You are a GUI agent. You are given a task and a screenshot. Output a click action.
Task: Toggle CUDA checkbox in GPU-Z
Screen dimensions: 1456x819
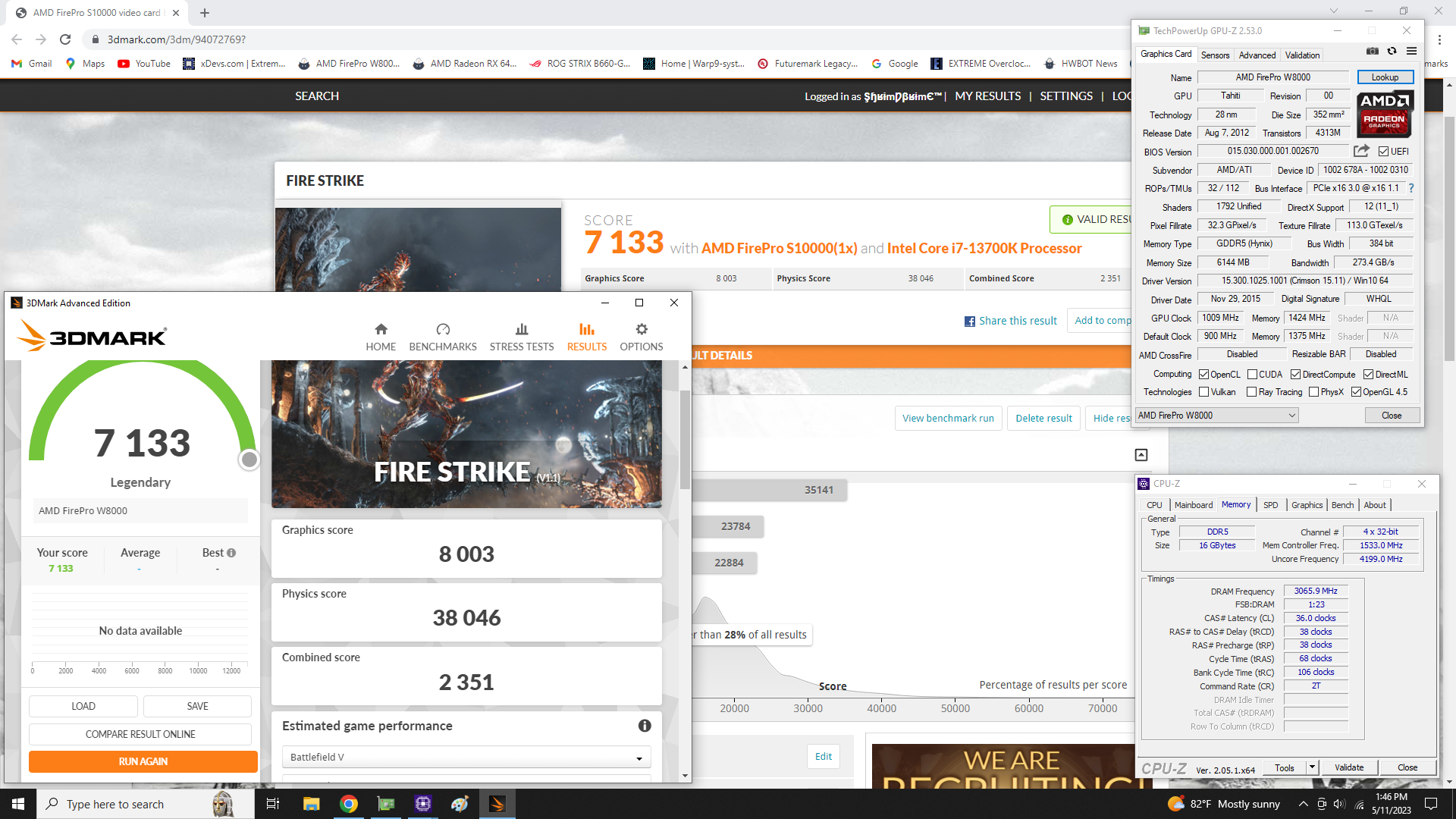coord(1252,375)
